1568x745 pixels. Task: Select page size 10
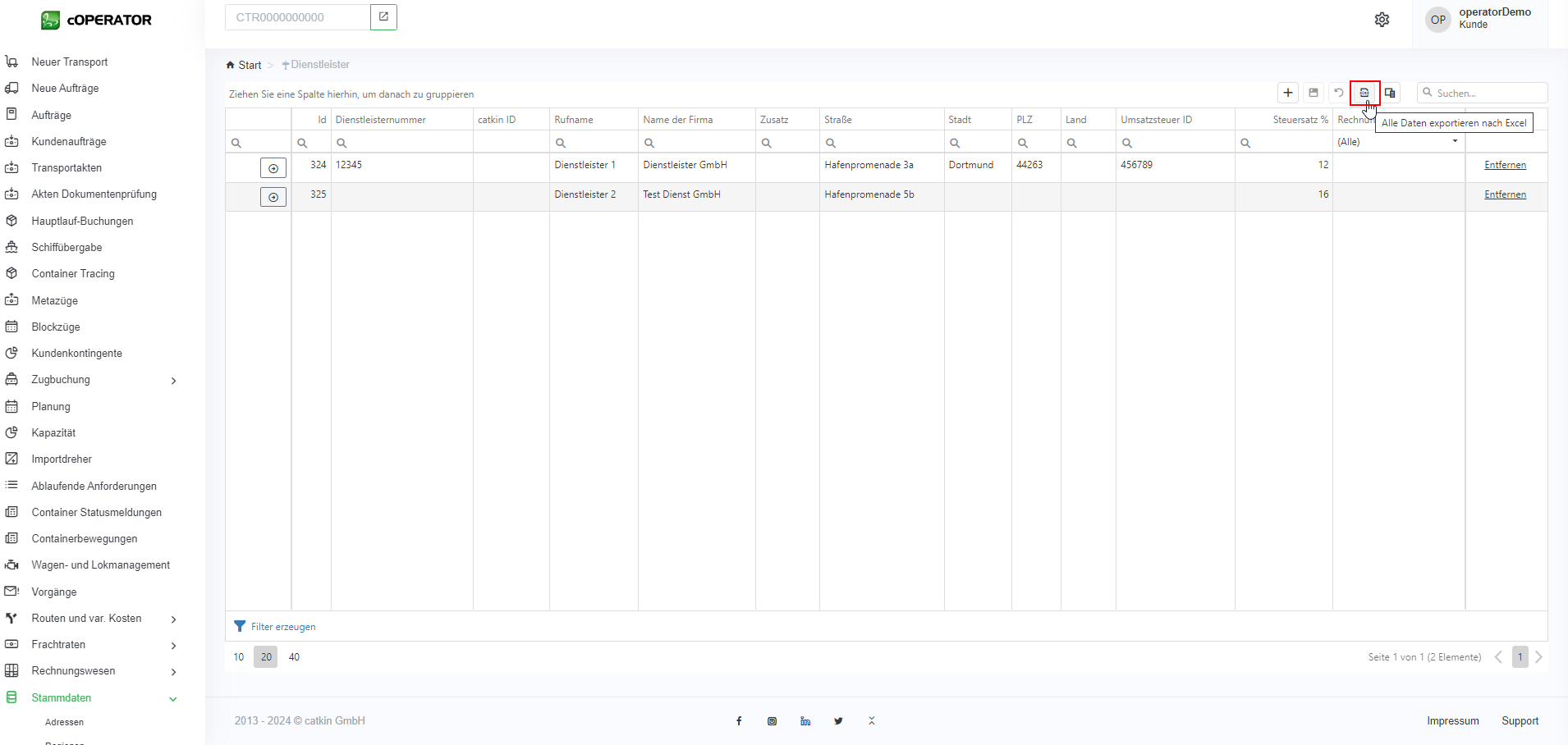click(x=239, y=657)
